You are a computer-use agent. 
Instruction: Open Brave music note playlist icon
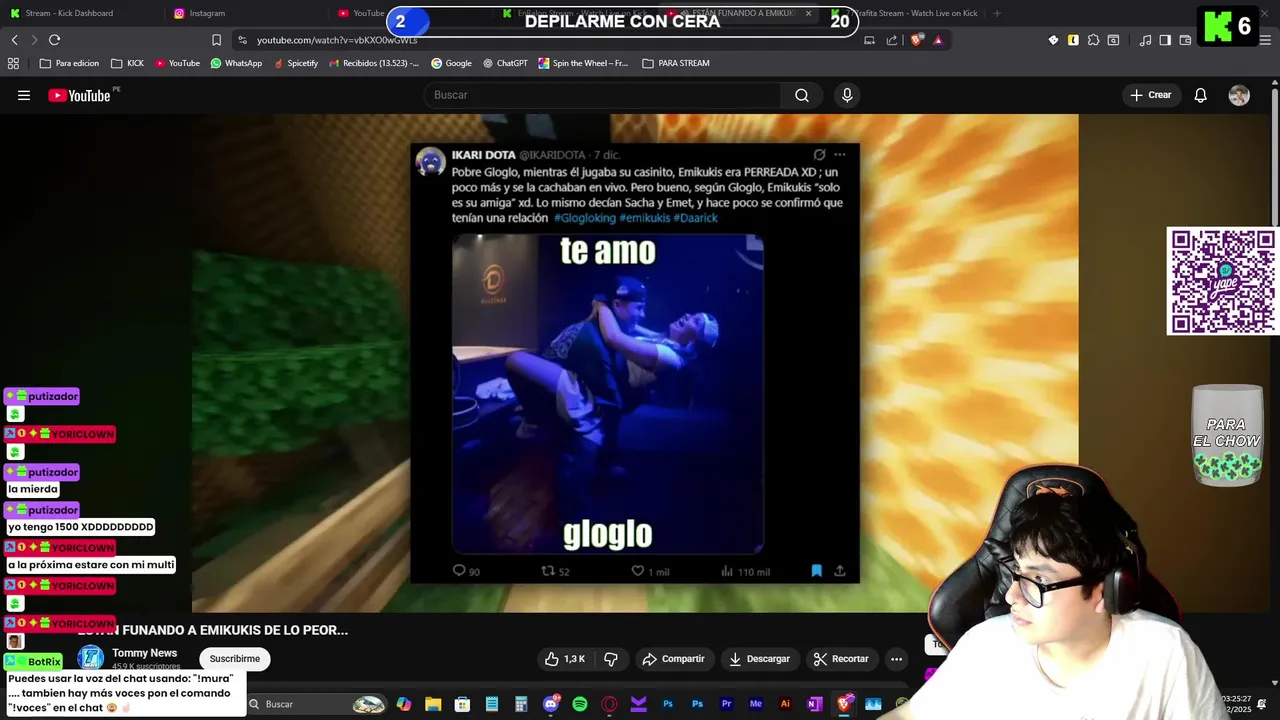[x=1145, y=40]
